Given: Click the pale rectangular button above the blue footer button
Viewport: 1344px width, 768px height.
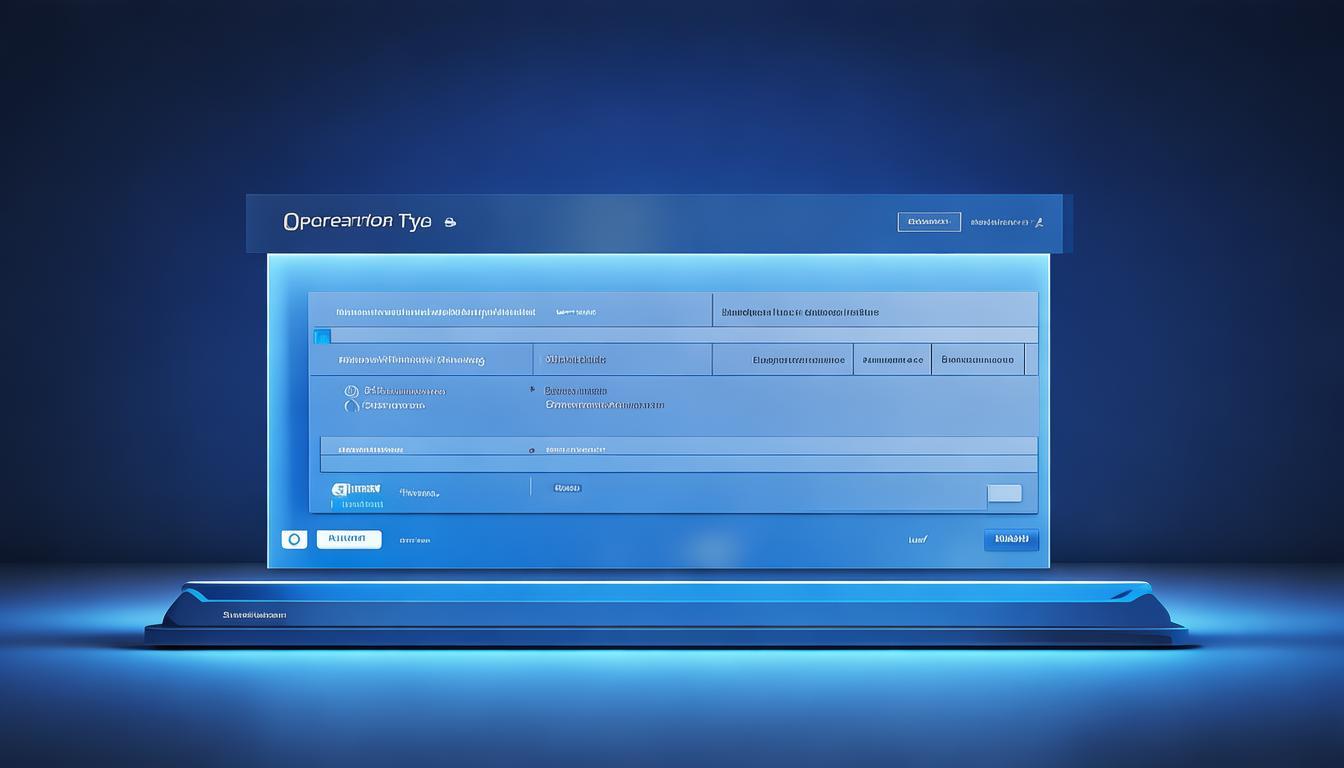Looking at the screenshot, I should pyautogui.click(x=1004, y=493).
